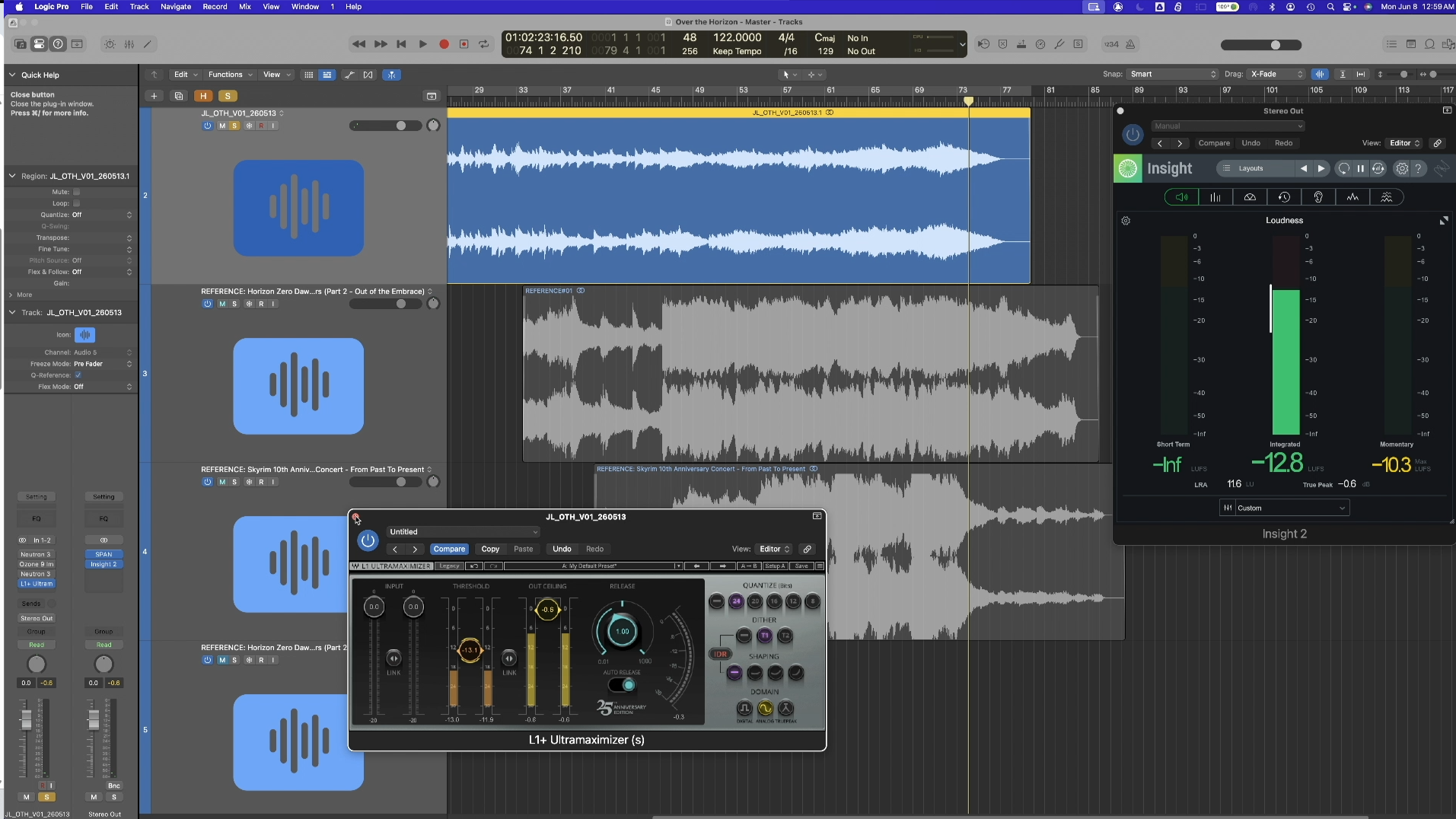Open the File menu

(87, 6)
